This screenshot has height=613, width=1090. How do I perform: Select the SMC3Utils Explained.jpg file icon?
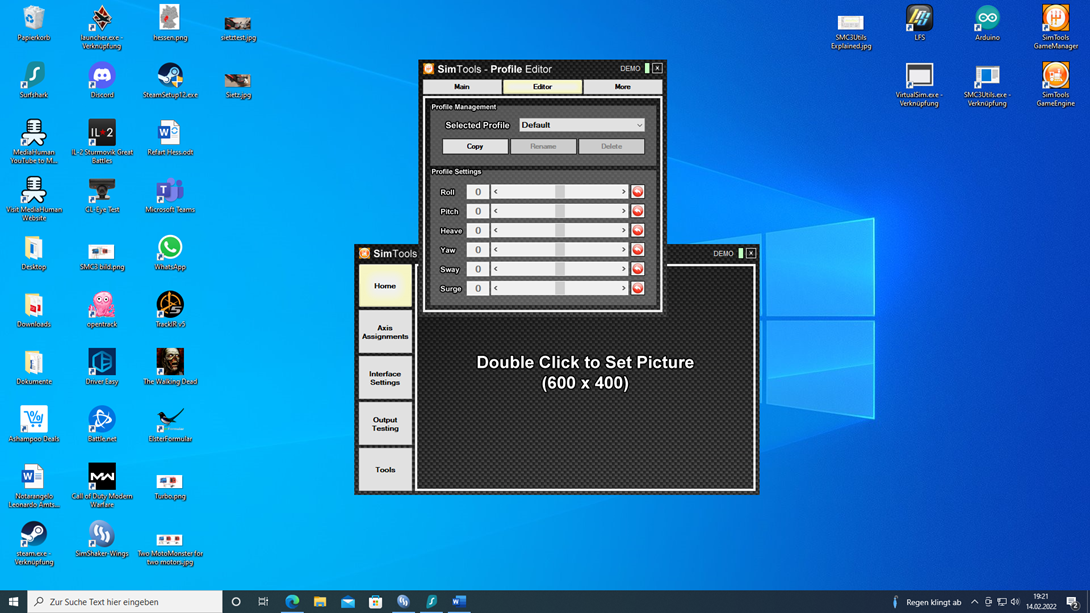851,32
